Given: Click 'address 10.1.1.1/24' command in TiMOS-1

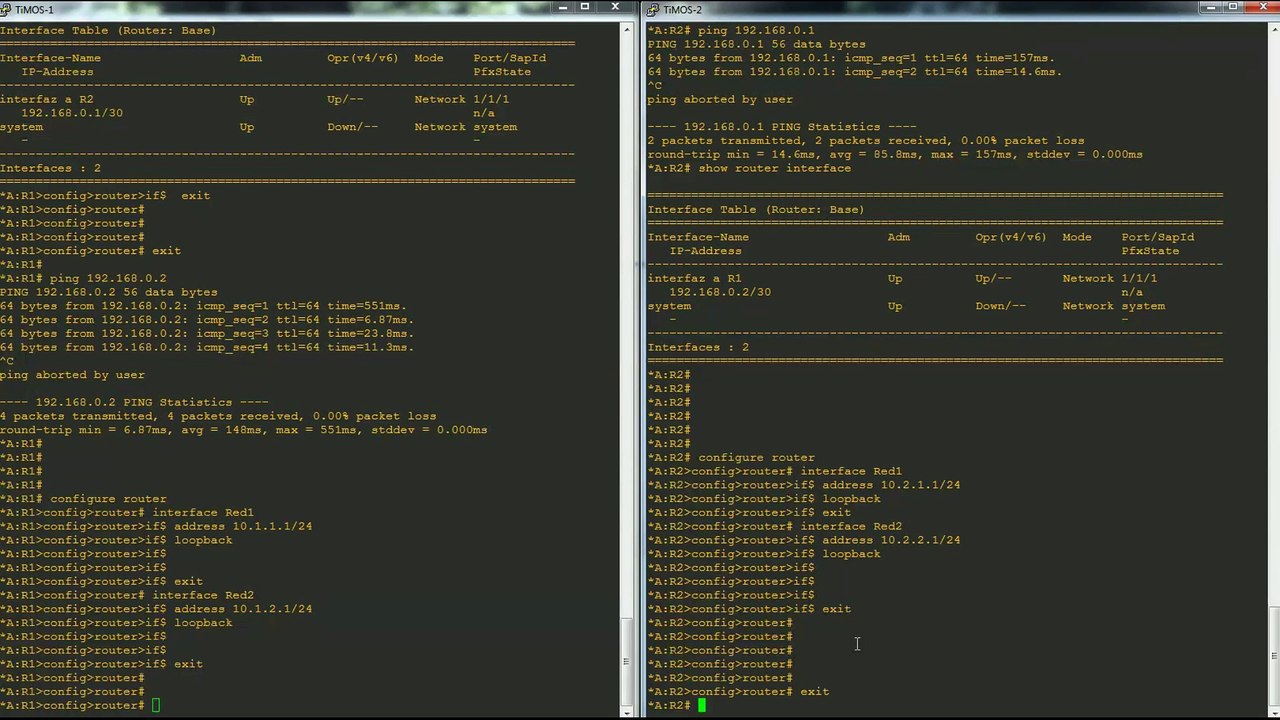Looking at the screenshot, I should 243,526.
